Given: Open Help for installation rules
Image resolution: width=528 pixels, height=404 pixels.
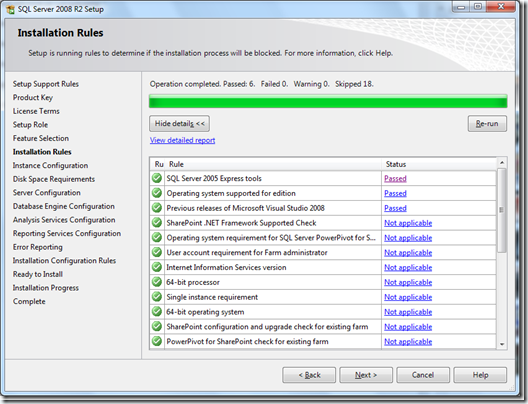Looking at the screenshot, I should pyautogui.click(x=480, y=375).
